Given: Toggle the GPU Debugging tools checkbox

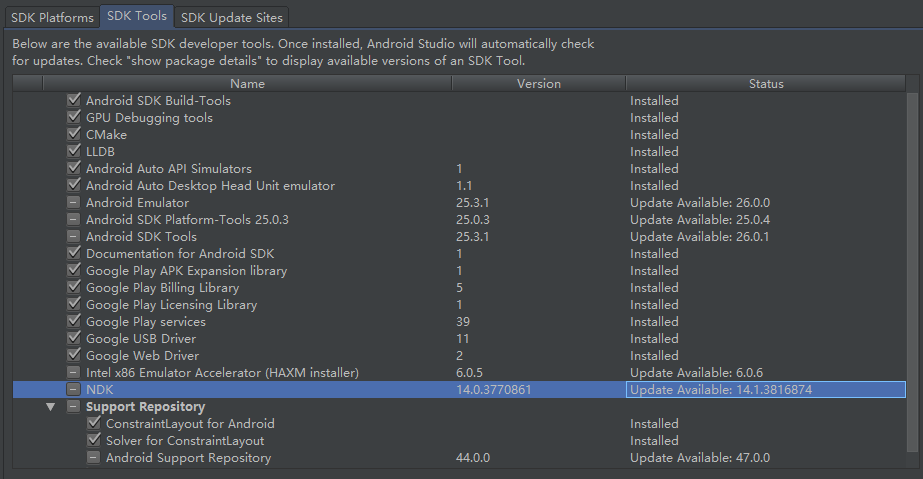Looking at the screenshot, I should pos(73,118).
